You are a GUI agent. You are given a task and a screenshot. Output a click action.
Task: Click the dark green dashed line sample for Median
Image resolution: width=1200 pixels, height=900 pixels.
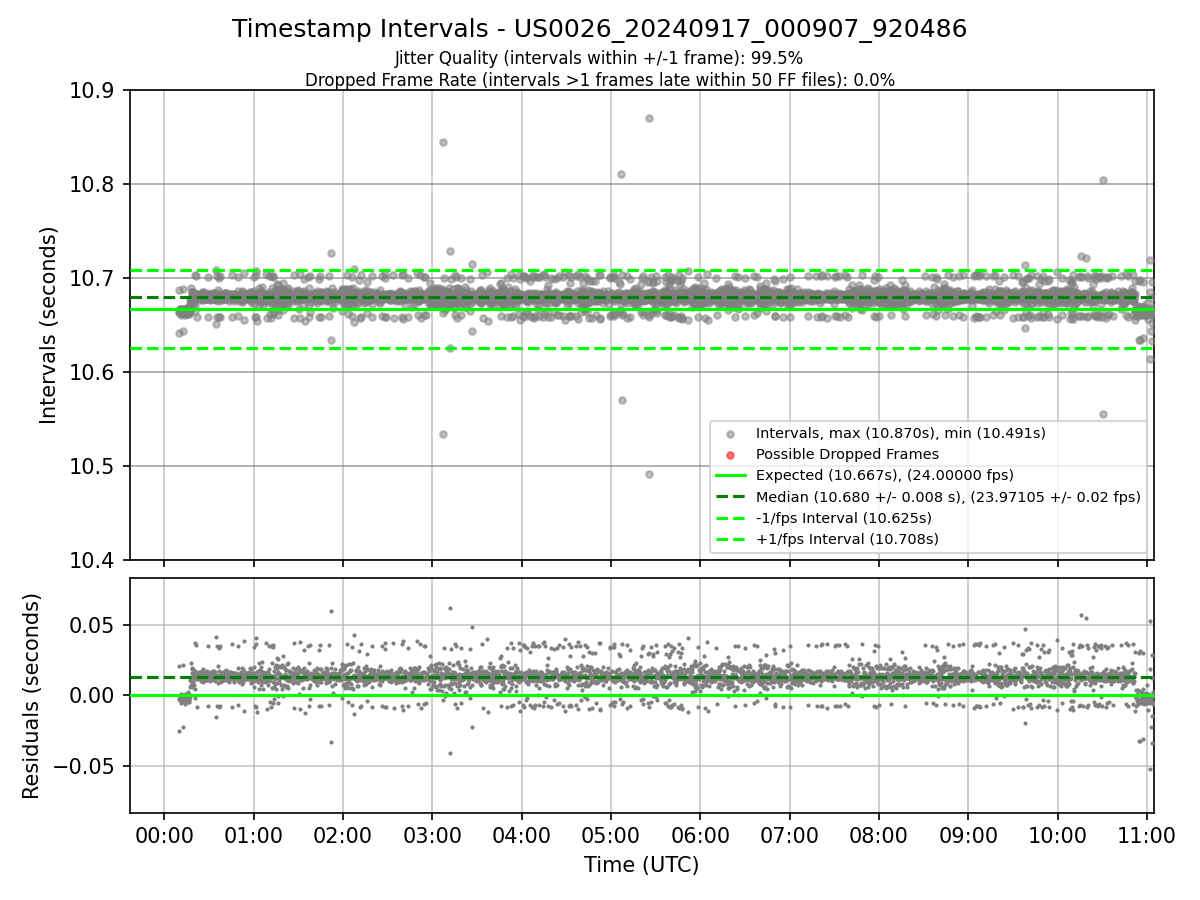tap(730, 496)
